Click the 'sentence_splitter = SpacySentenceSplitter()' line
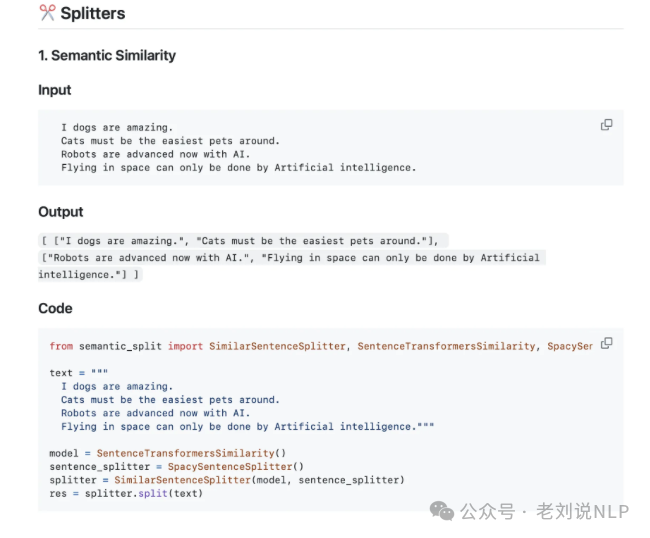 tap(176, 466)
